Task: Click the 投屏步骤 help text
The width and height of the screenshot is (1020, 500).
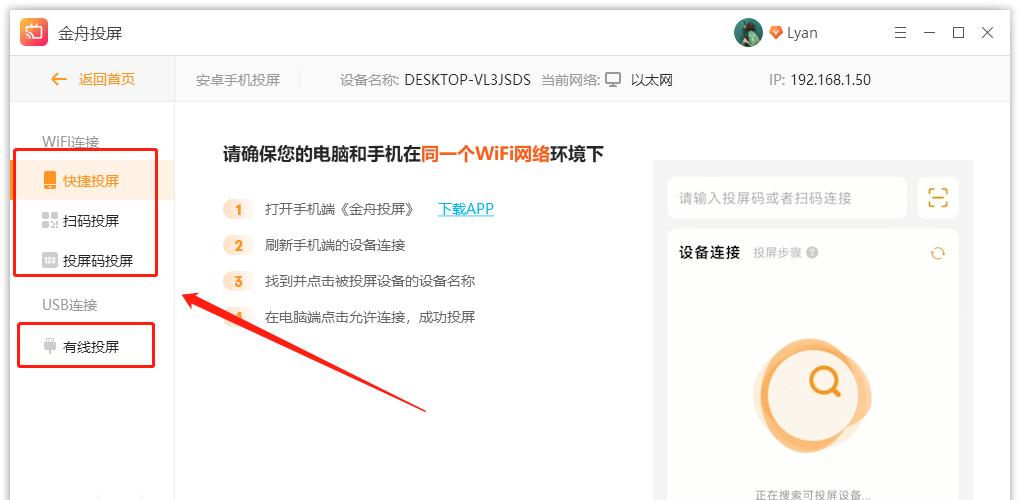Action: coord(777,253)
